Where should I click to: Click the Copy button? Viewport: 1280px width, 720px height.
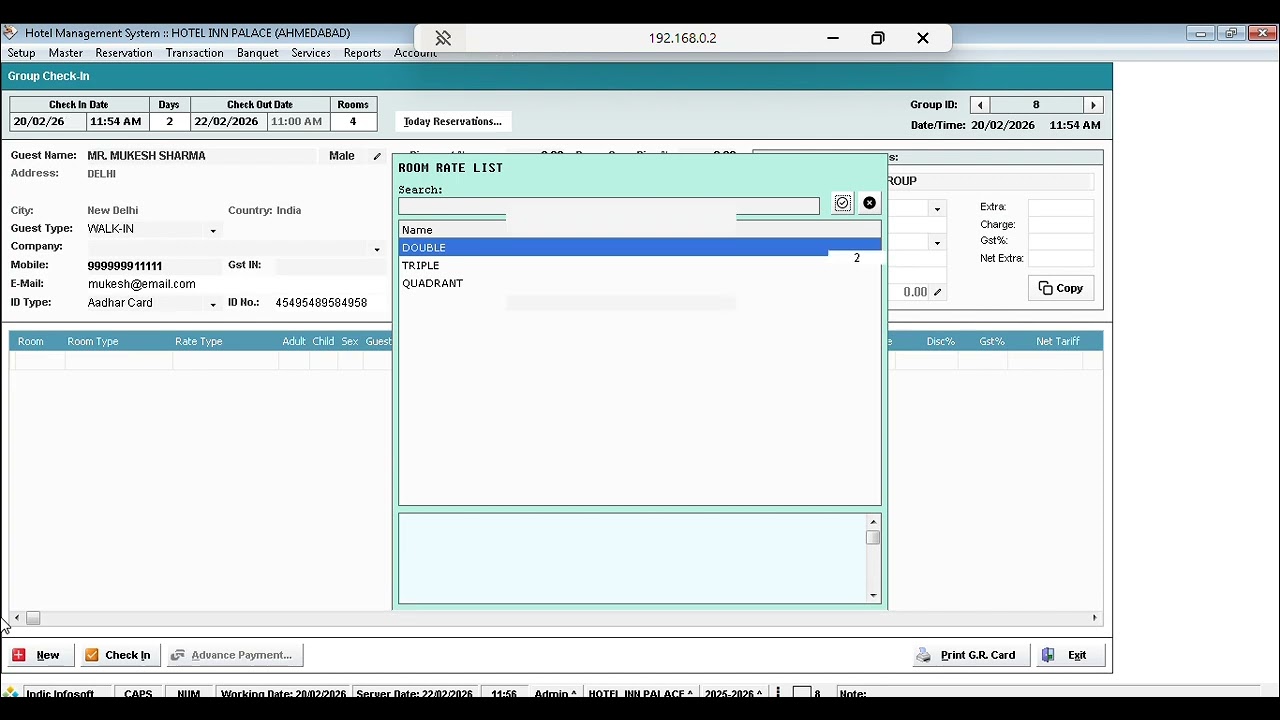(1061, 288)
